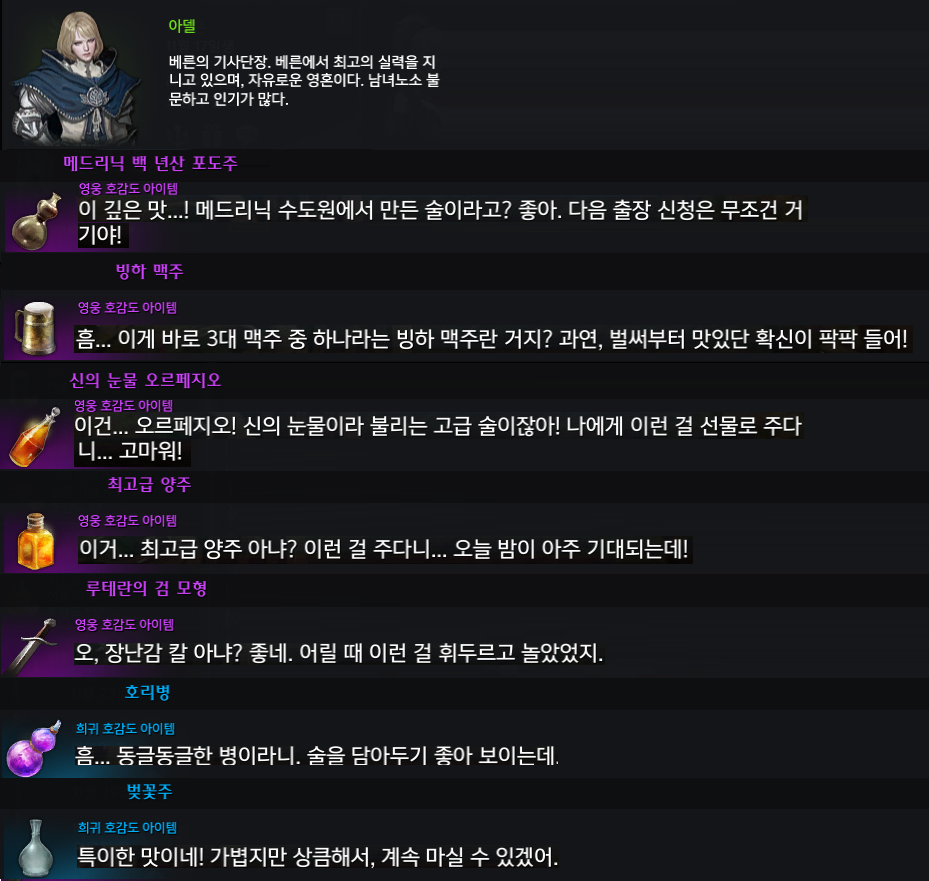Viewport: 929px width, 881px height.
Task: Click the 최고급 양주 square liquor bottle icon
Action: (x=36, y=541)
